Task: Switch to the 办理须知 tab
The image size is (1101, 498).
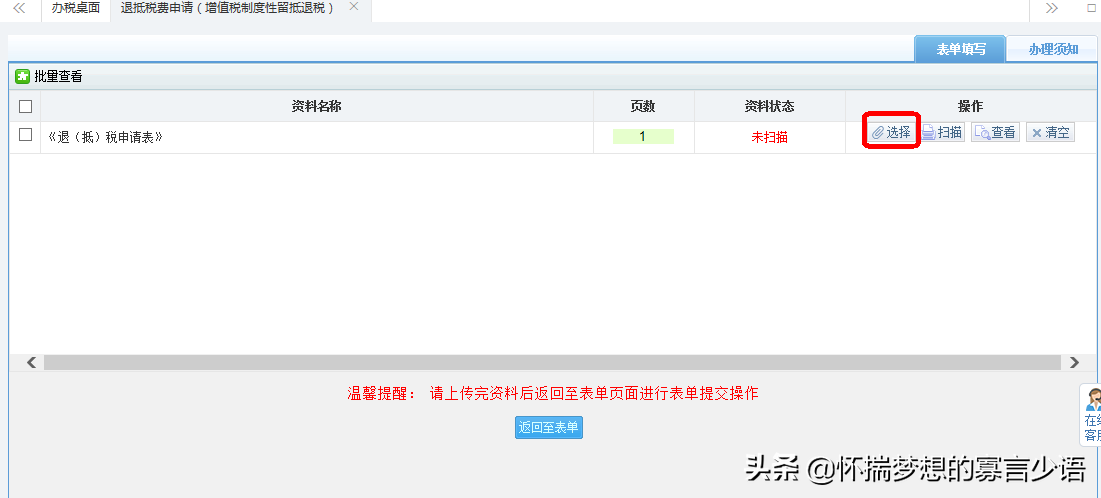Action: [x=1052, y=49]
